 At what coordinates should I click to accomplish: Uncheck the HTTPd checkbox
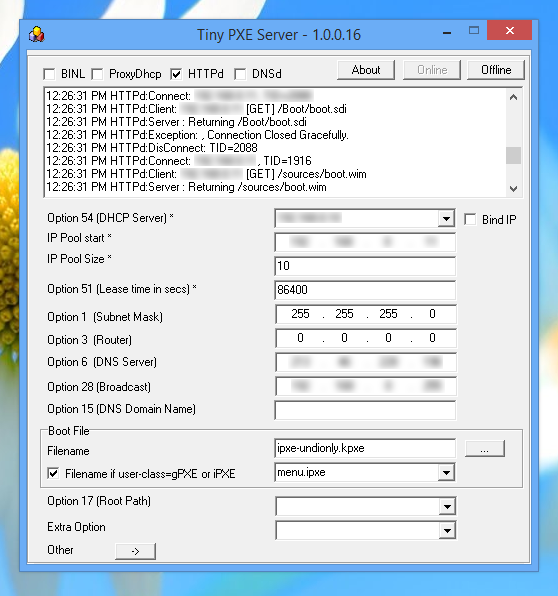tap(176, 74)
